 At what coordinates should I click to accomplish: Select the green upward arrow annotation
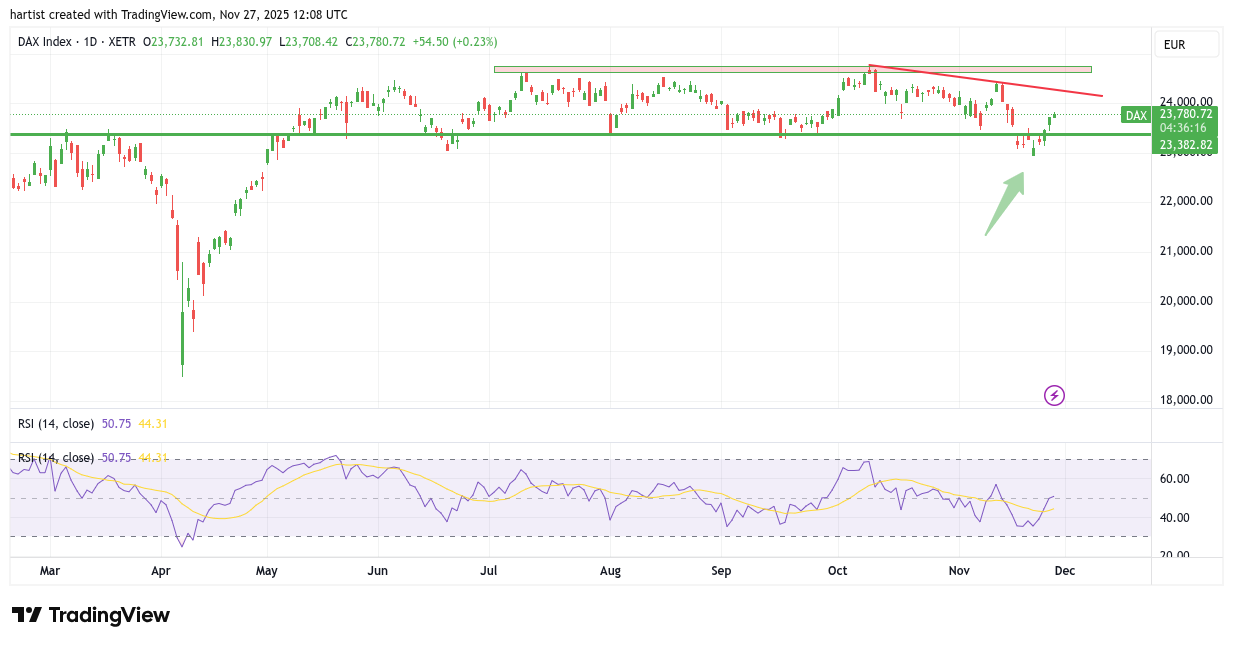[1005, 204]
